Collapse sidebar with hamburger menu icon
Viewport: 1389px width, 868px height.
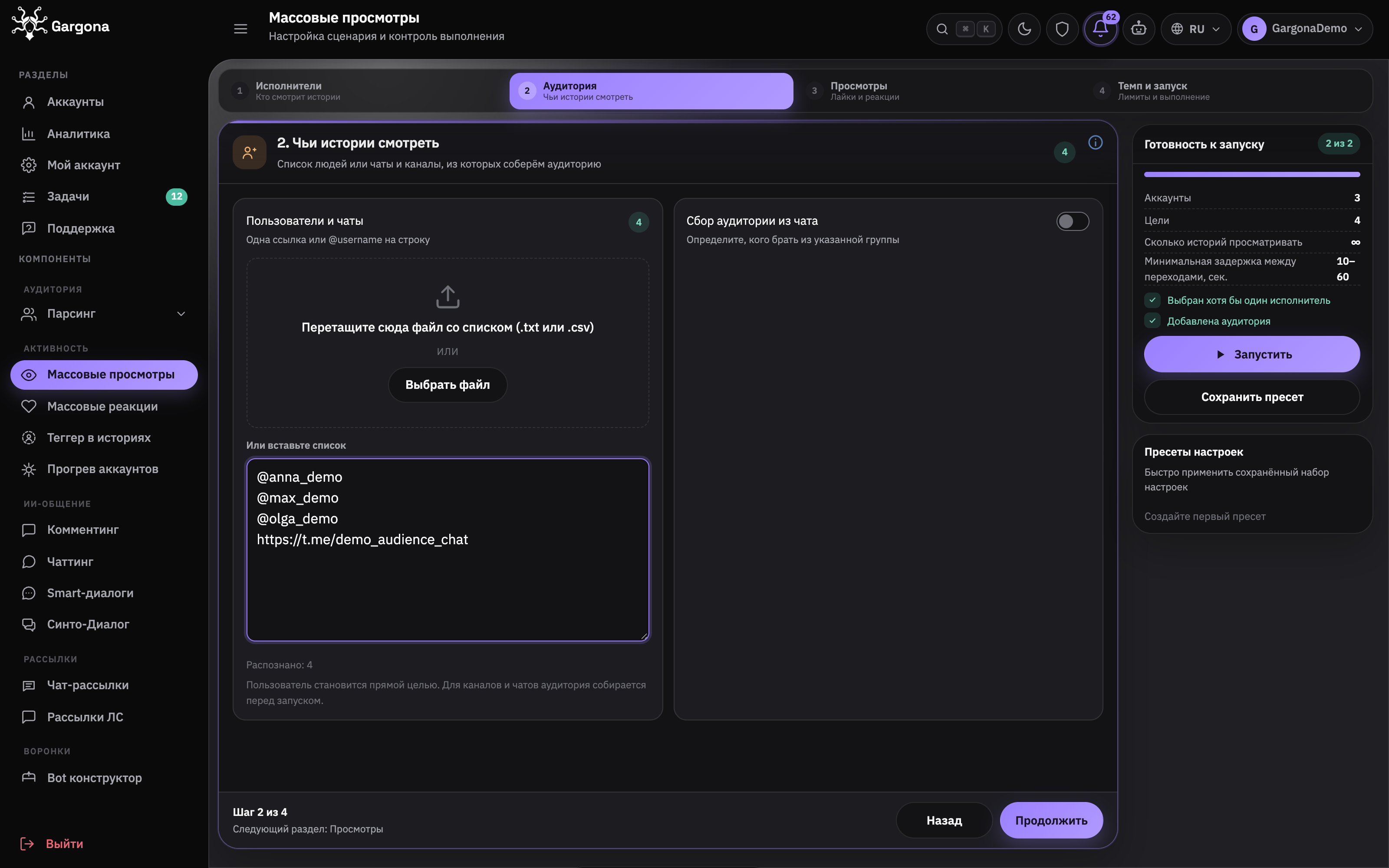240,29
